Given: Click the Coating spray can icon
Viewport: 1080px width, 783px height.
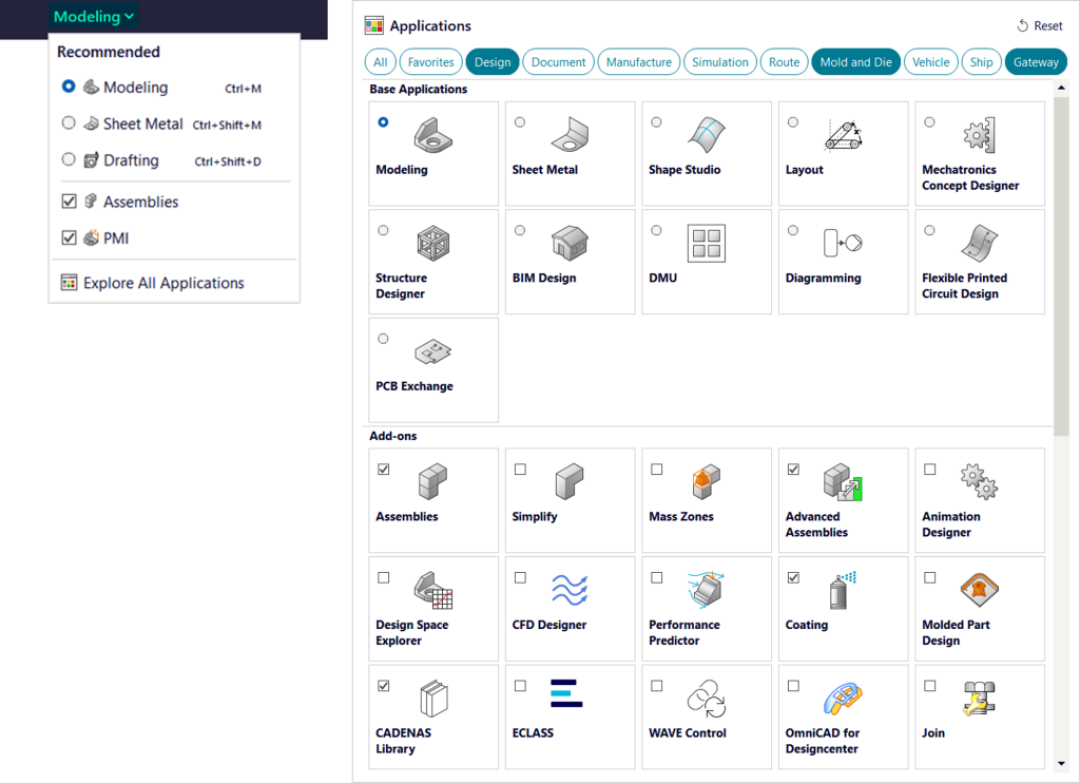Looking at the screenshot, I should click(843, 590).
